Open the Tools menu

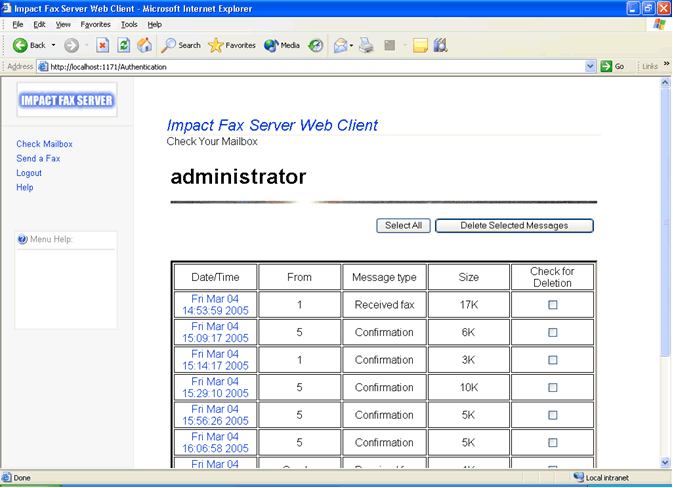pos(129,24)
